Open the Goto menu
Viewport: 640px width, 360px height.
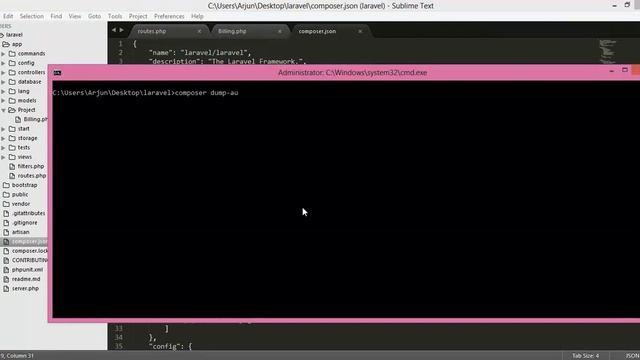pos(94,16)
